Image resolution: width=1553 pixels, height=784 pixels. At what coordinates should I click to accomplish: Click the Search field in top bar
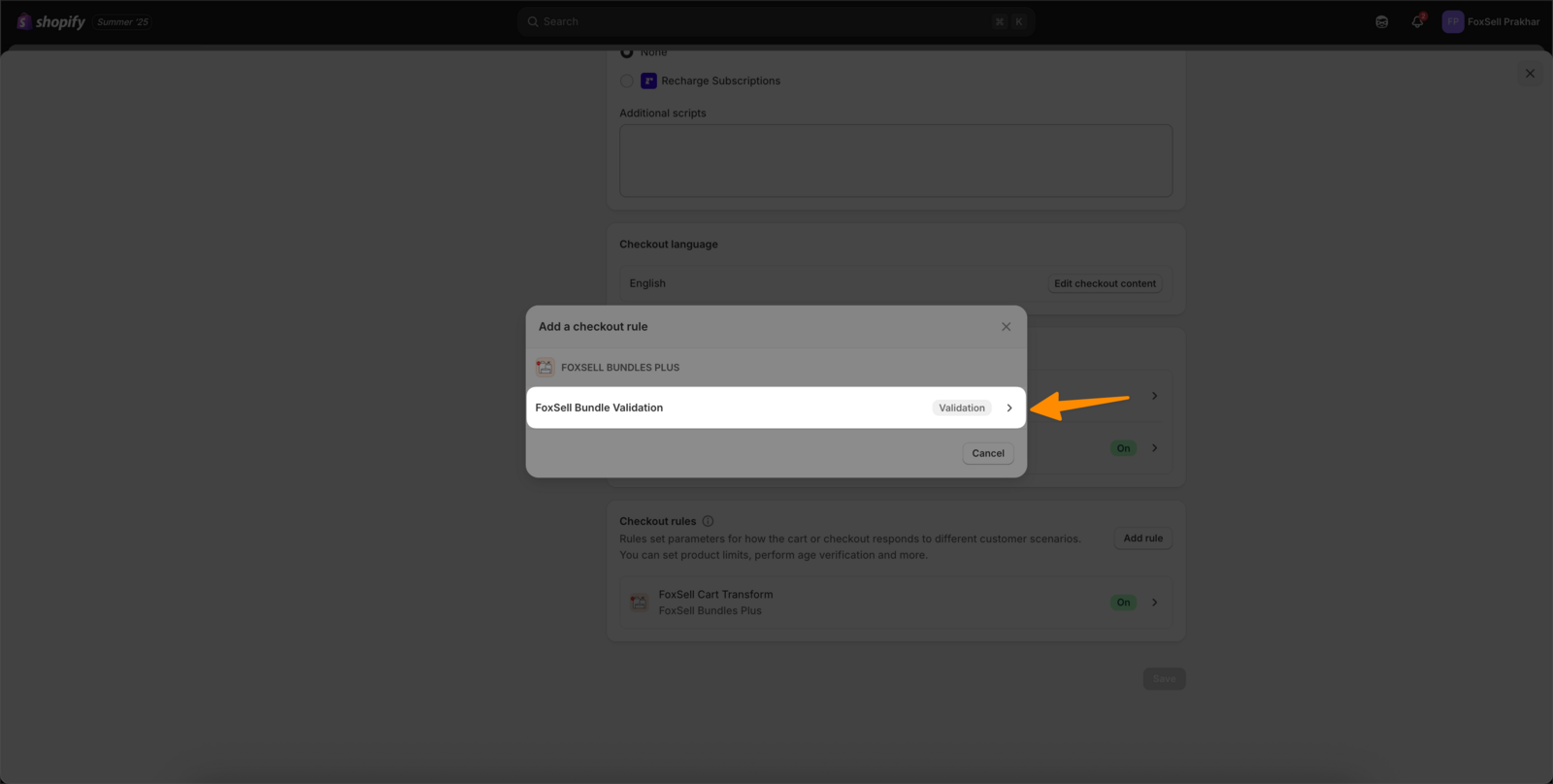coord(776,21)
